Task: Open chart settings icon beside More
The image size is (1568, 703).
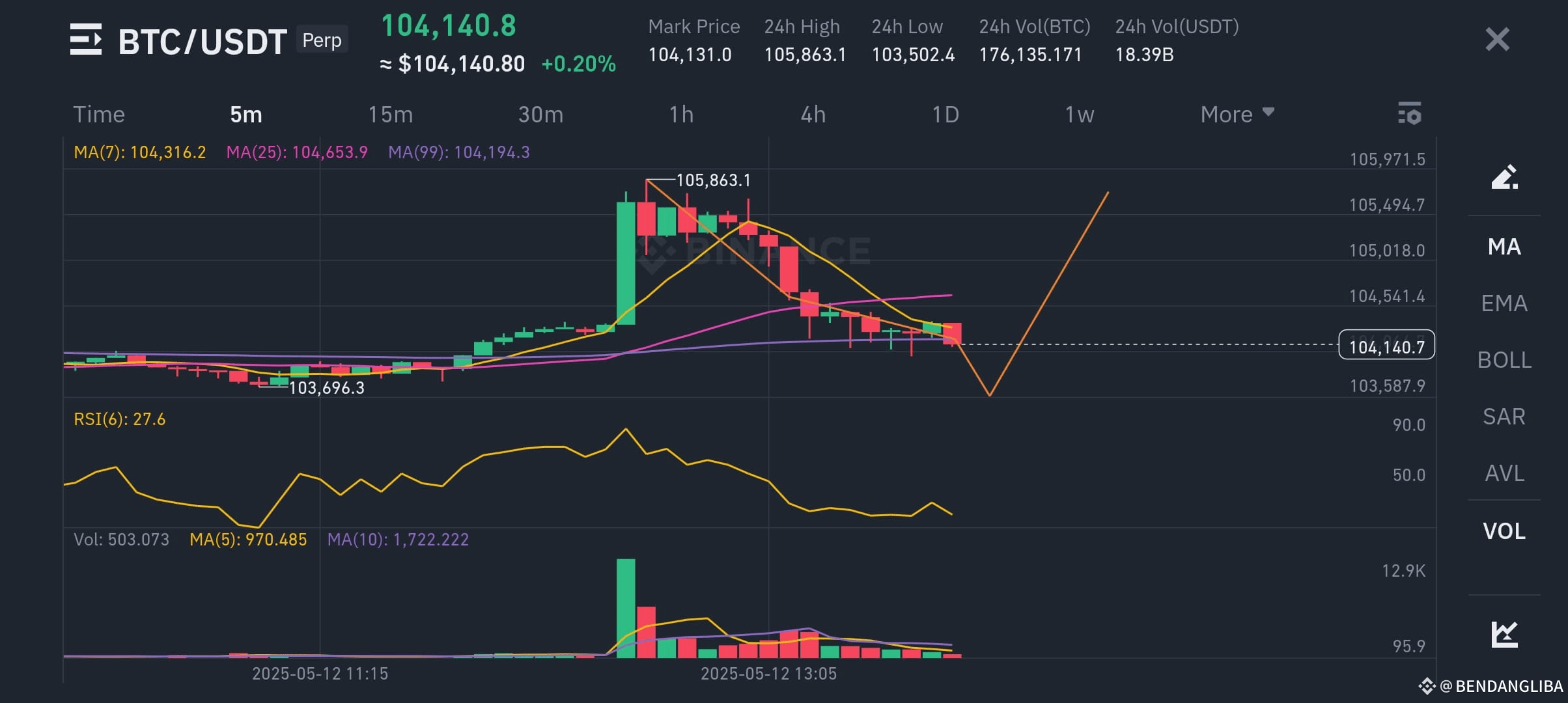Action: click(x=1409, y=113)
